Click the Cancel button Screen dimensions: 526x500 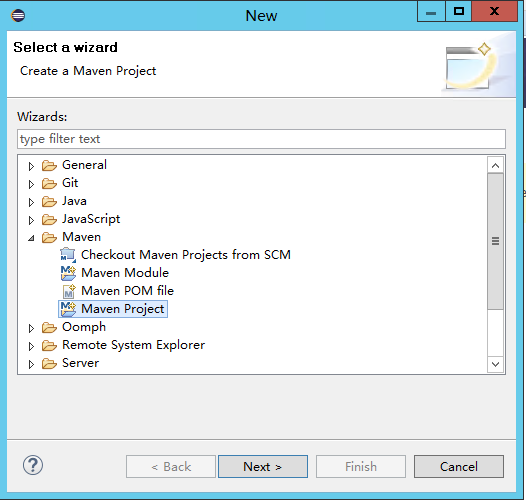click(x=459, y=466)
